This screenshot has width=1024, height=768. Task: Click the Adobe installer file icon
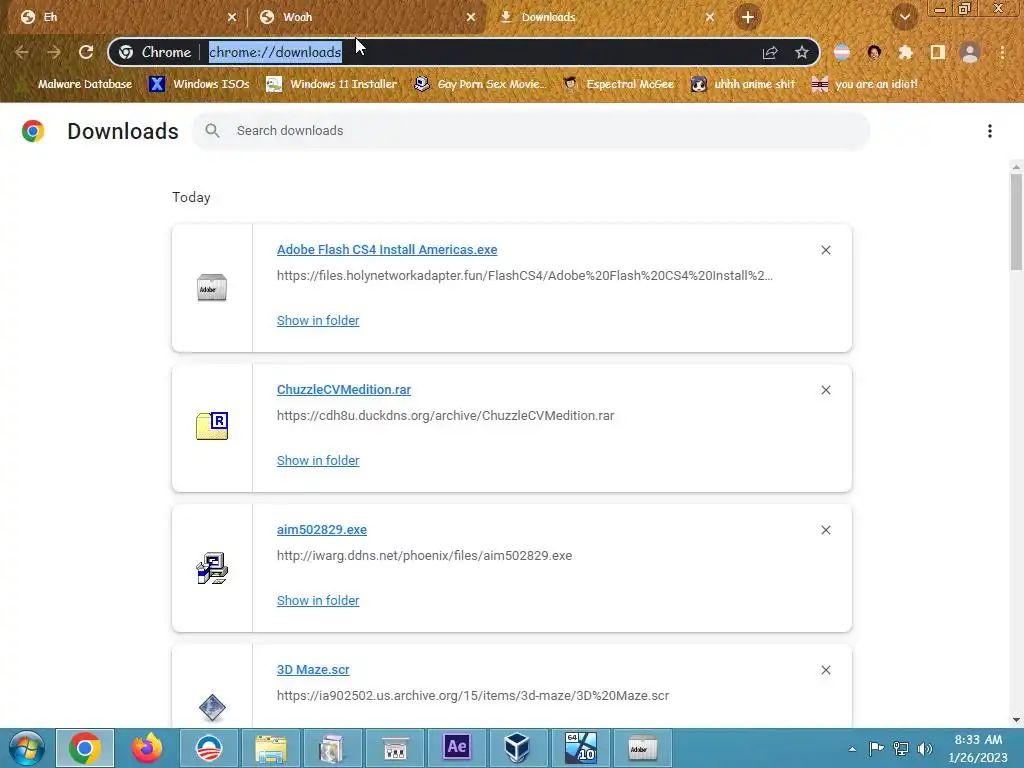212,288
